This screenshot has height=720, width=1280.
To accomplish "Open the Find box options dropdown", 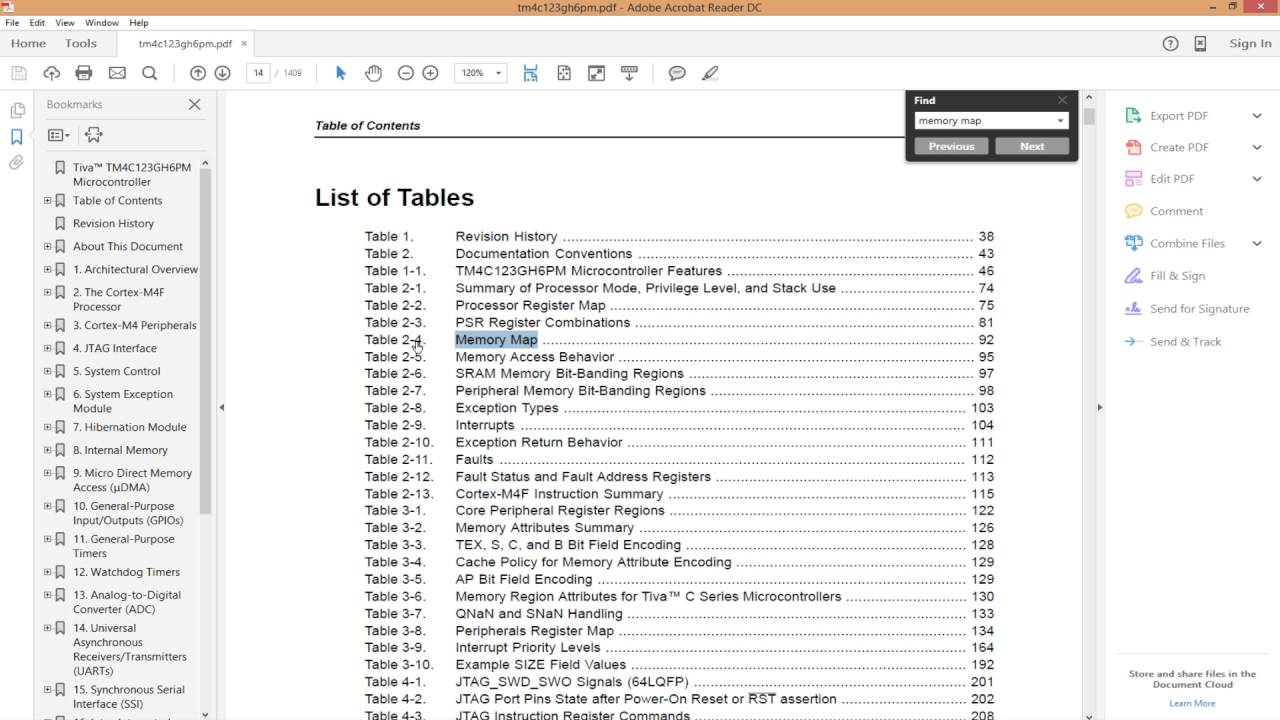I will pyautogui.click(x=1060, y=121).
